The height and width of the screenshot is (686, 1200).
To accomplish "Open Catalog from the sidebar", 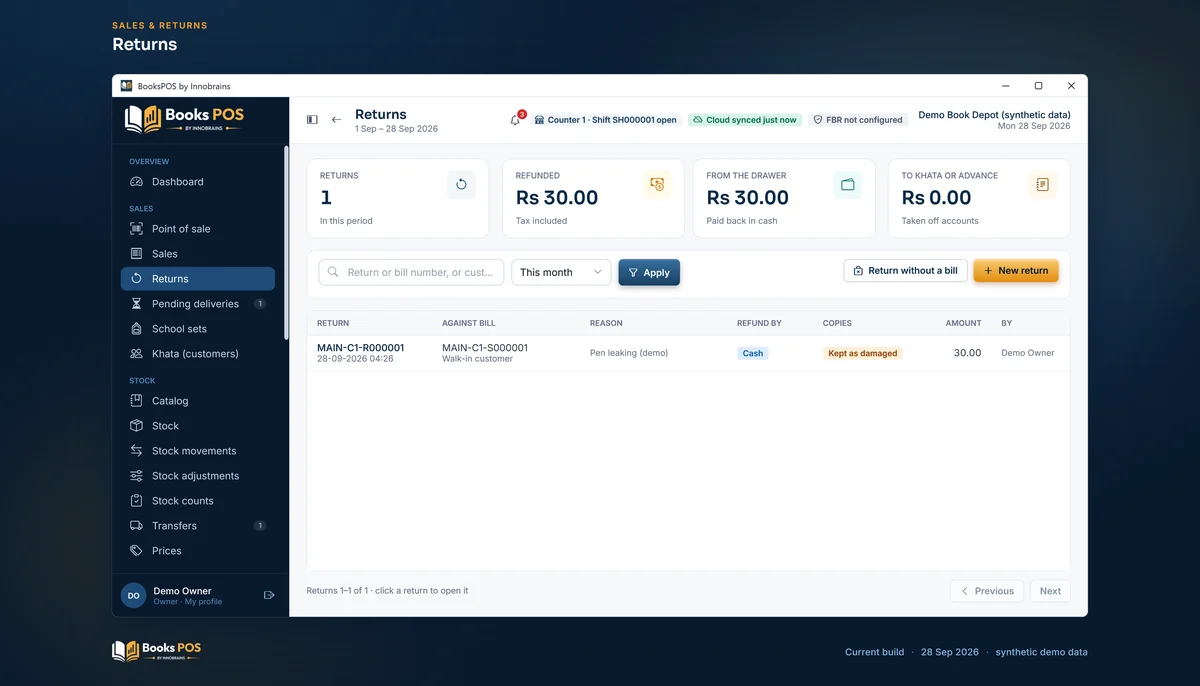I will 197,401.
